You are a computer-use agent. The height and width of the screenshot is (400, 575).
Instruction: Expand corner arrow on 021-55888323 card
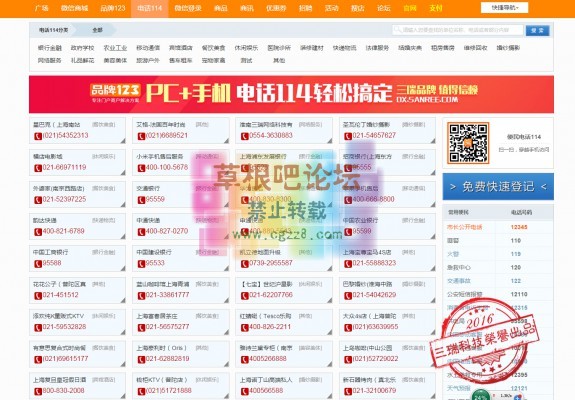[x=433, y=268]
